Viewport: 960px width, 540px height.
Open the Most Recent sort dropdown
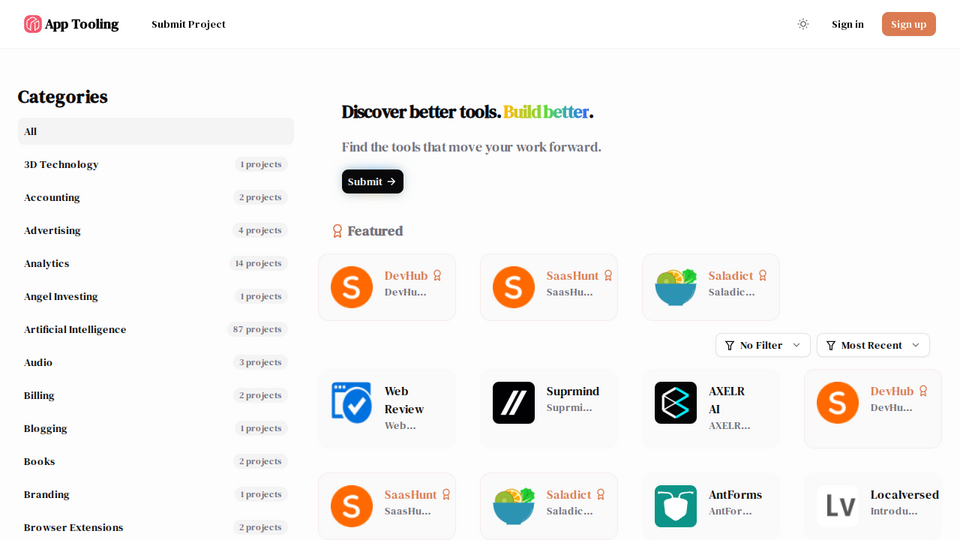point(873,345)
